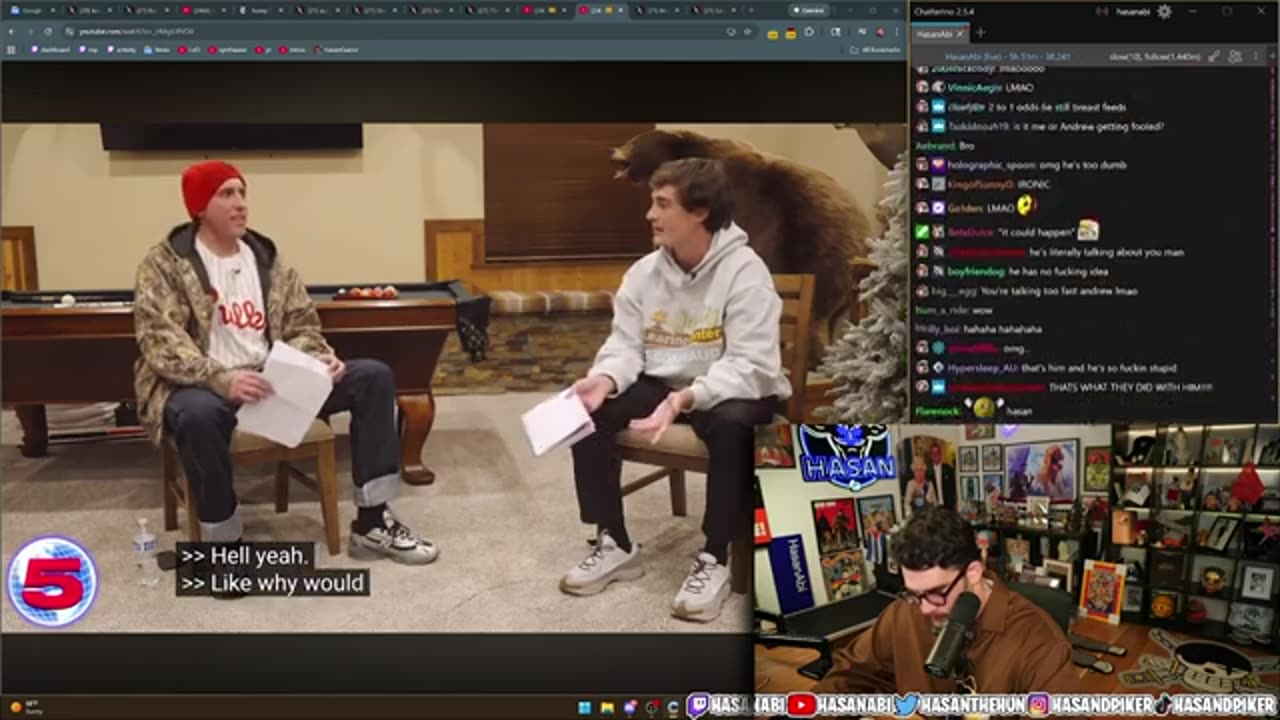
Task: Open the HasanDance bookmark
Action: pyautogui.click(x=335, y=49)
